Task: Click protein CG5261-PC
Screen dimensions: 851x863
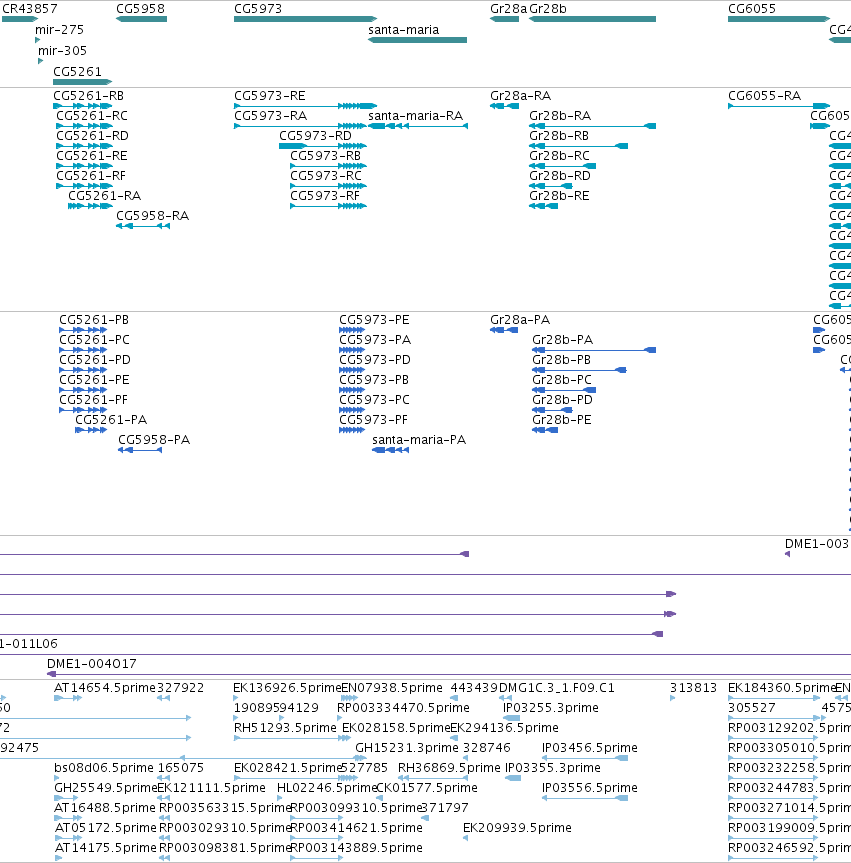Action: (x=95, y=340)
